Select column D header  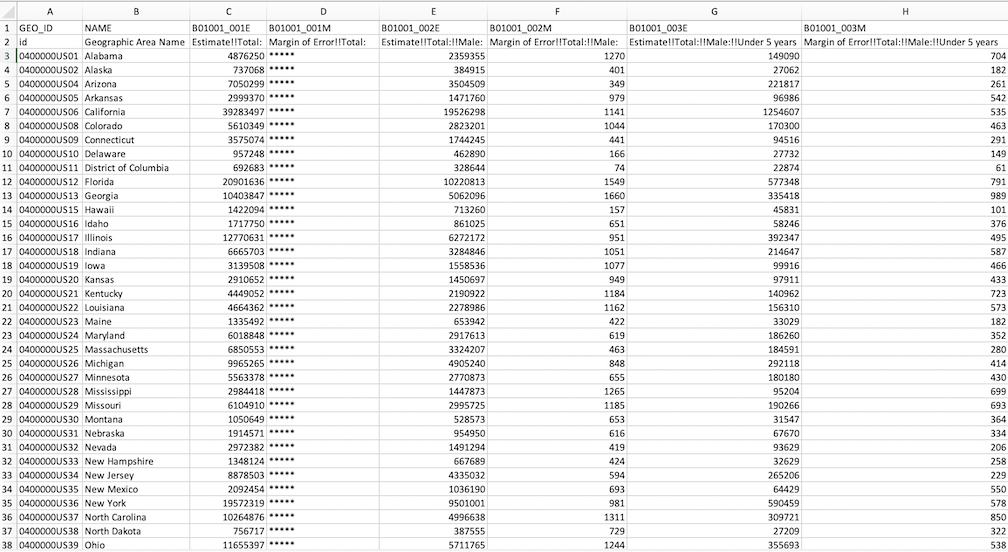(323, 10)
